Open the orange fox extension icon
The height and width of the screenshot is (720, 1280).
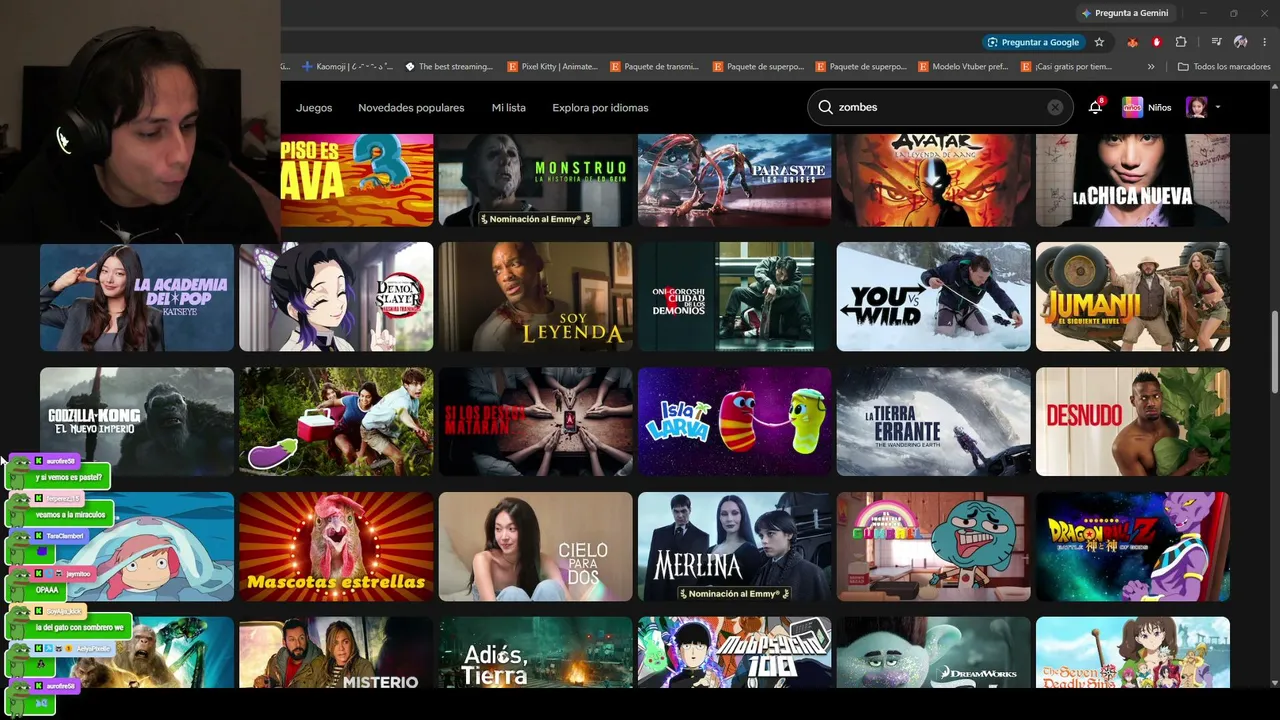tap(1132, 42)
